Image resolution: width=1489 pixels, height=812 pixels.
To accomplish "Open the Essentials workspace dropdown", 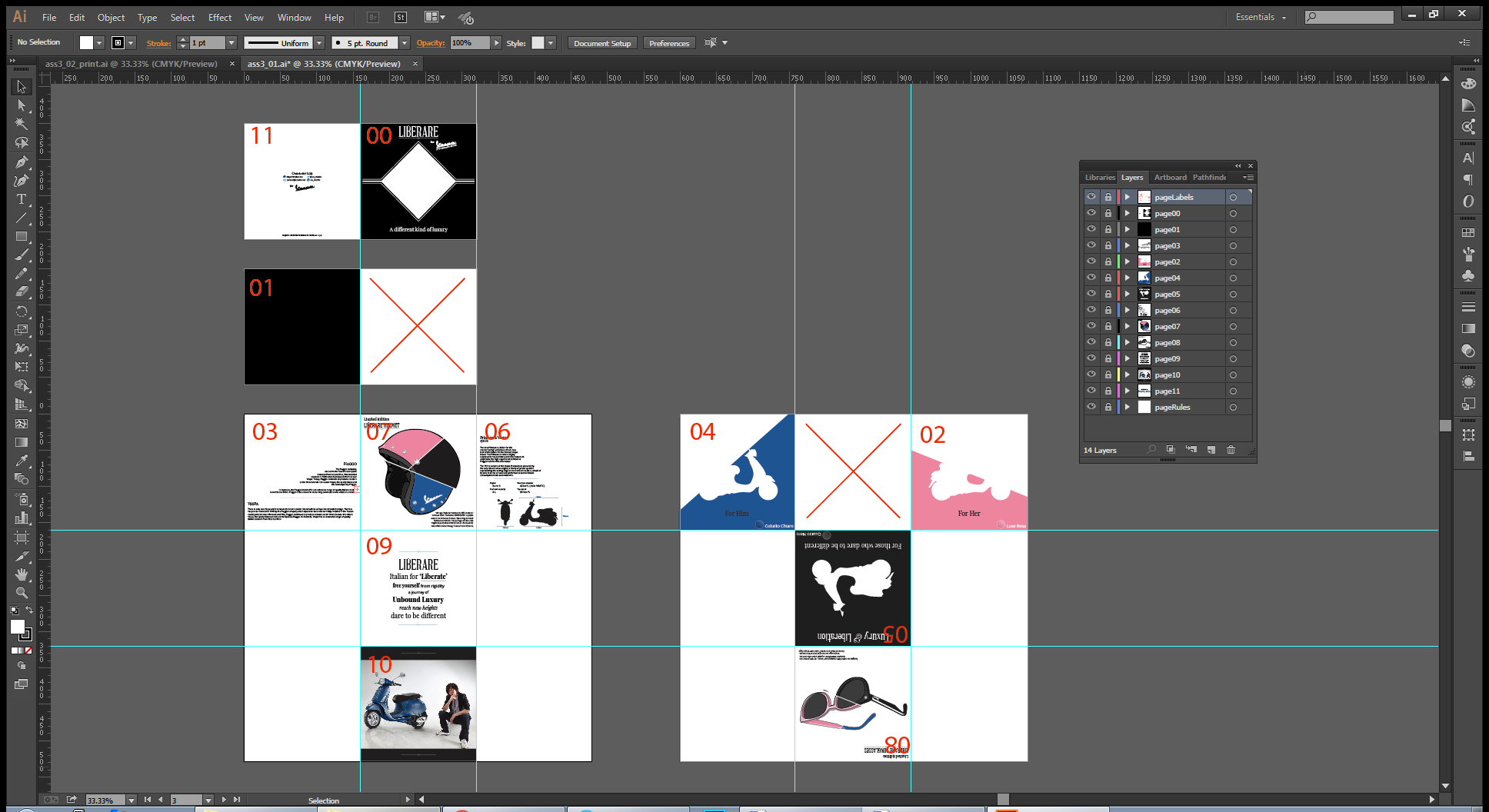I will click(x=1261, y=17).
